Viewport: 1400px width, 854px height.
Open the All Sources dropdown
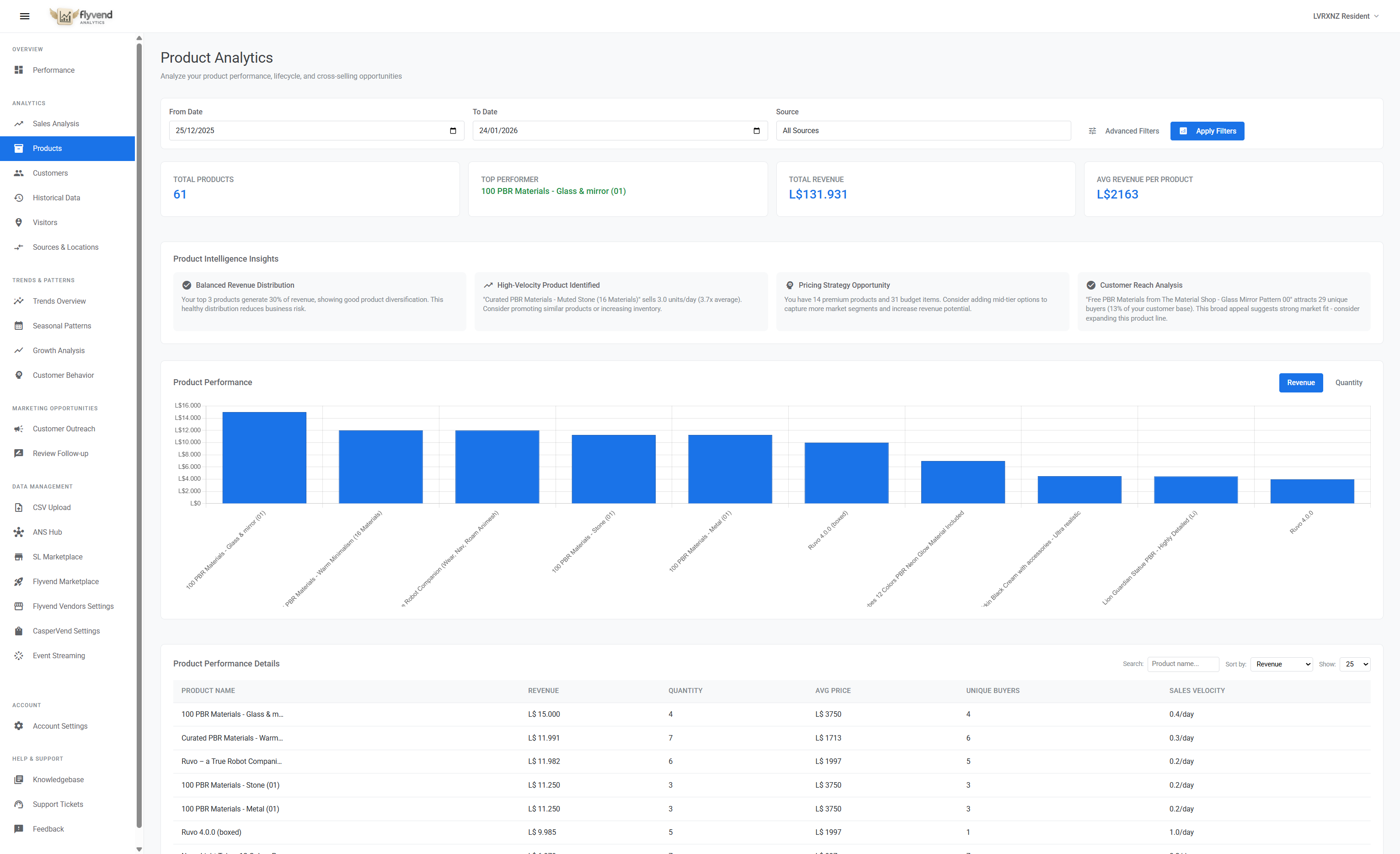click(923, 130)
